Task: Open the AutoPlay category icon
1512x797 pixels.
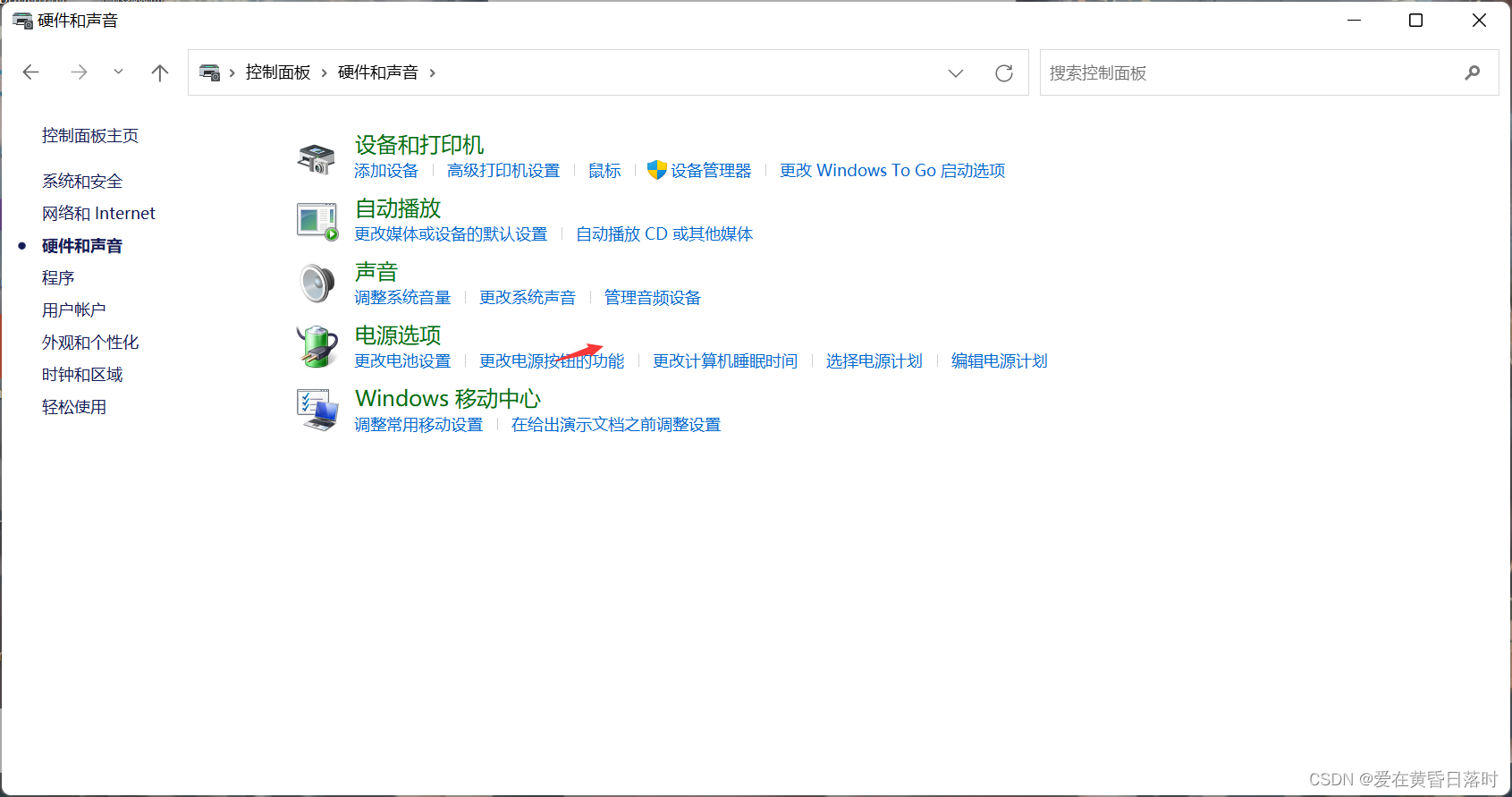Action: [317, 221]
